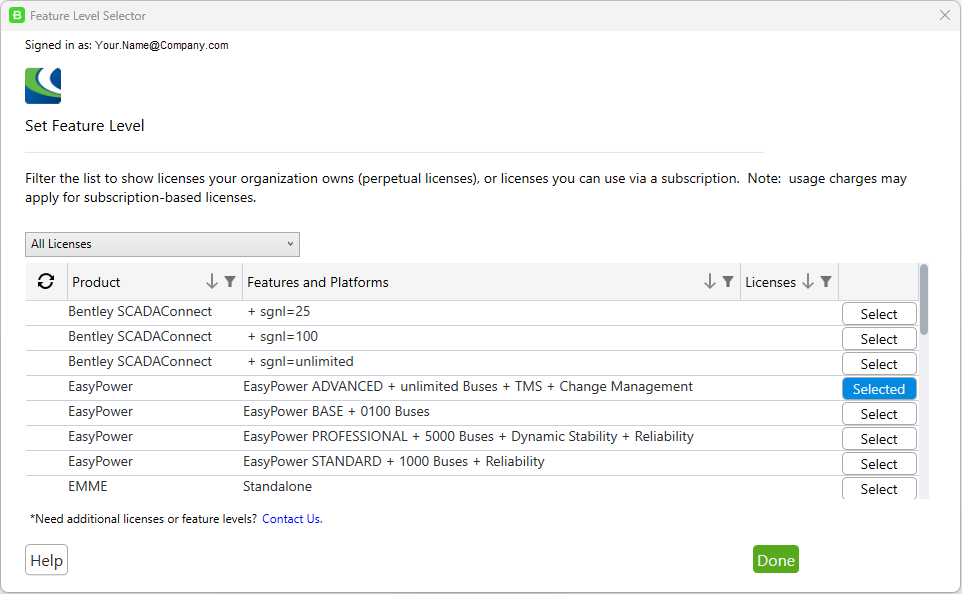
Task: Select EasyPower BASE + 0100 Buses license
Action: (x=879, y=414)
